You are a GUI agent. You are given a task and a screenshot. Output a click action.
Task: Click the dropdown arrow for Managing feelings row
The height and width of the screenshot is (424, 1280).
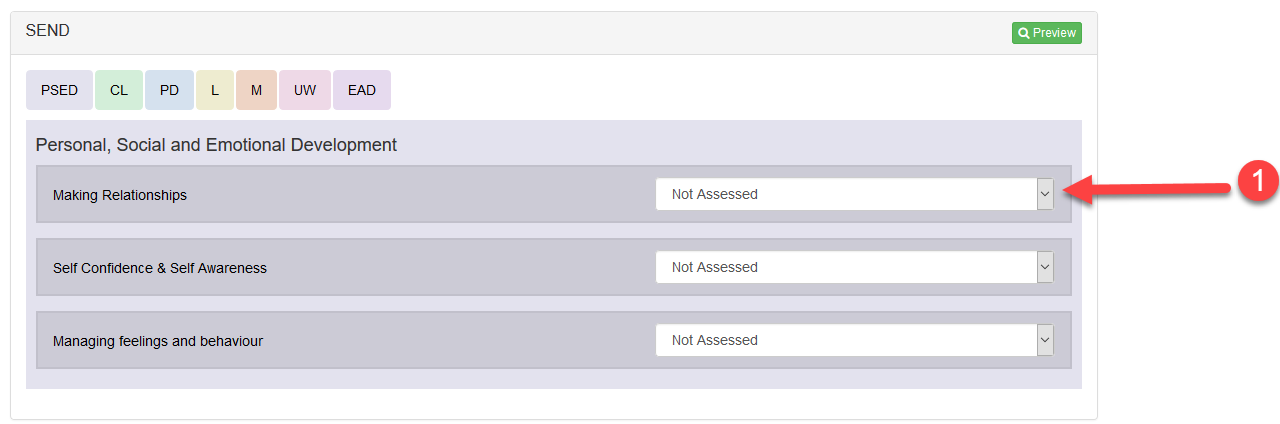point(1045,340)
